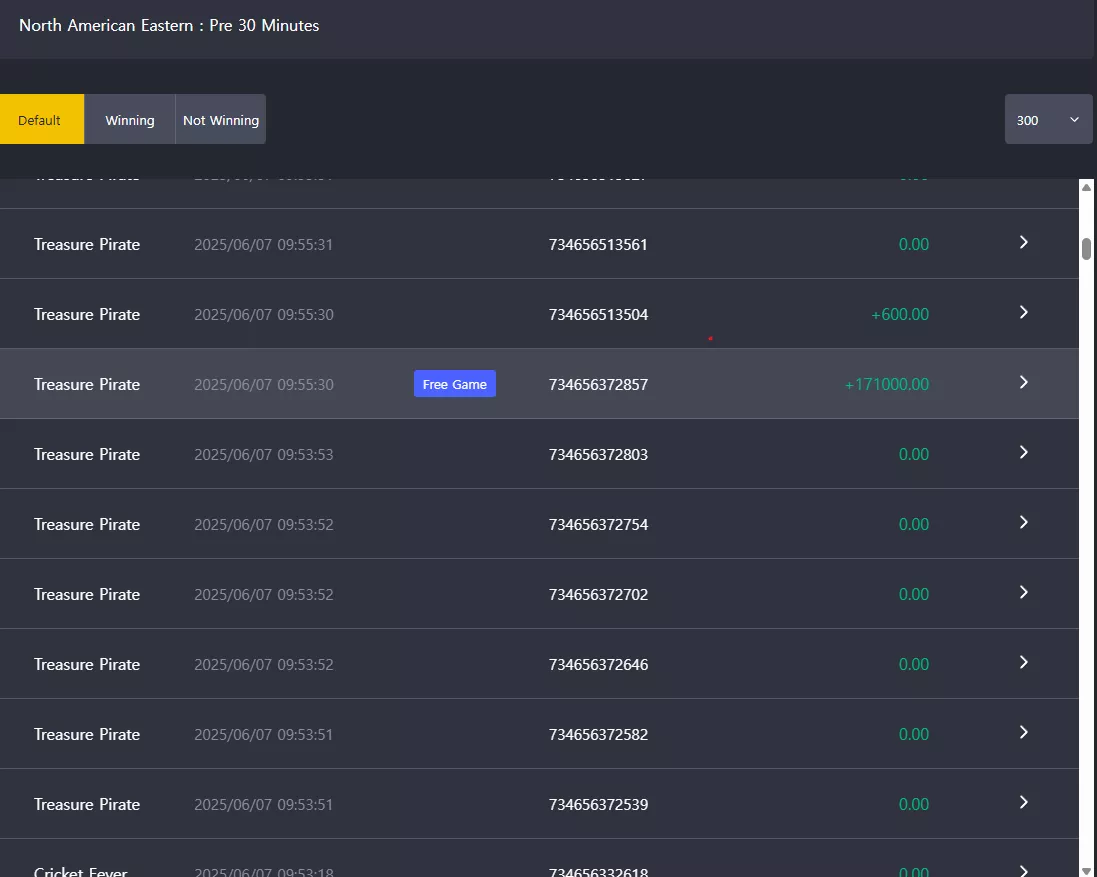Click the scrollbar up arrow
This screenshot has width=1097, height=877.
(1087, 187)
